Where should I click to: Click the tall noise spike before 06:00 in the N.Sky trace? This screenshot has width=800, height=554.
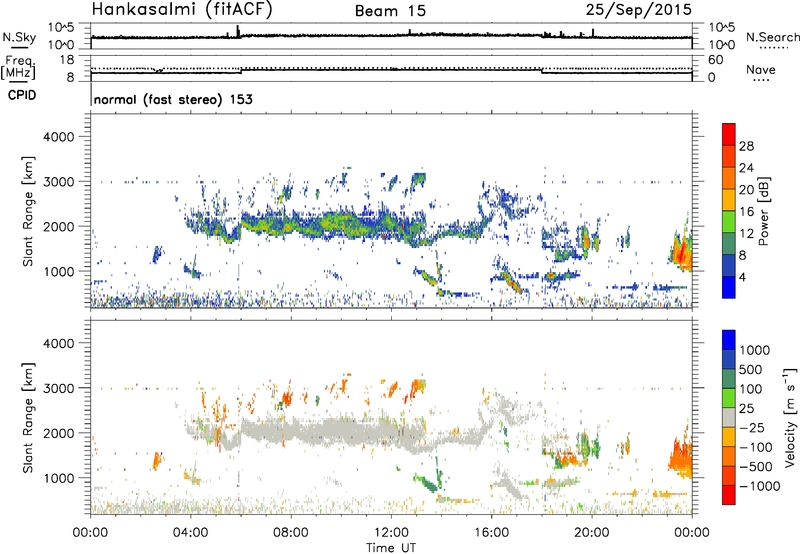click(237, 31)
